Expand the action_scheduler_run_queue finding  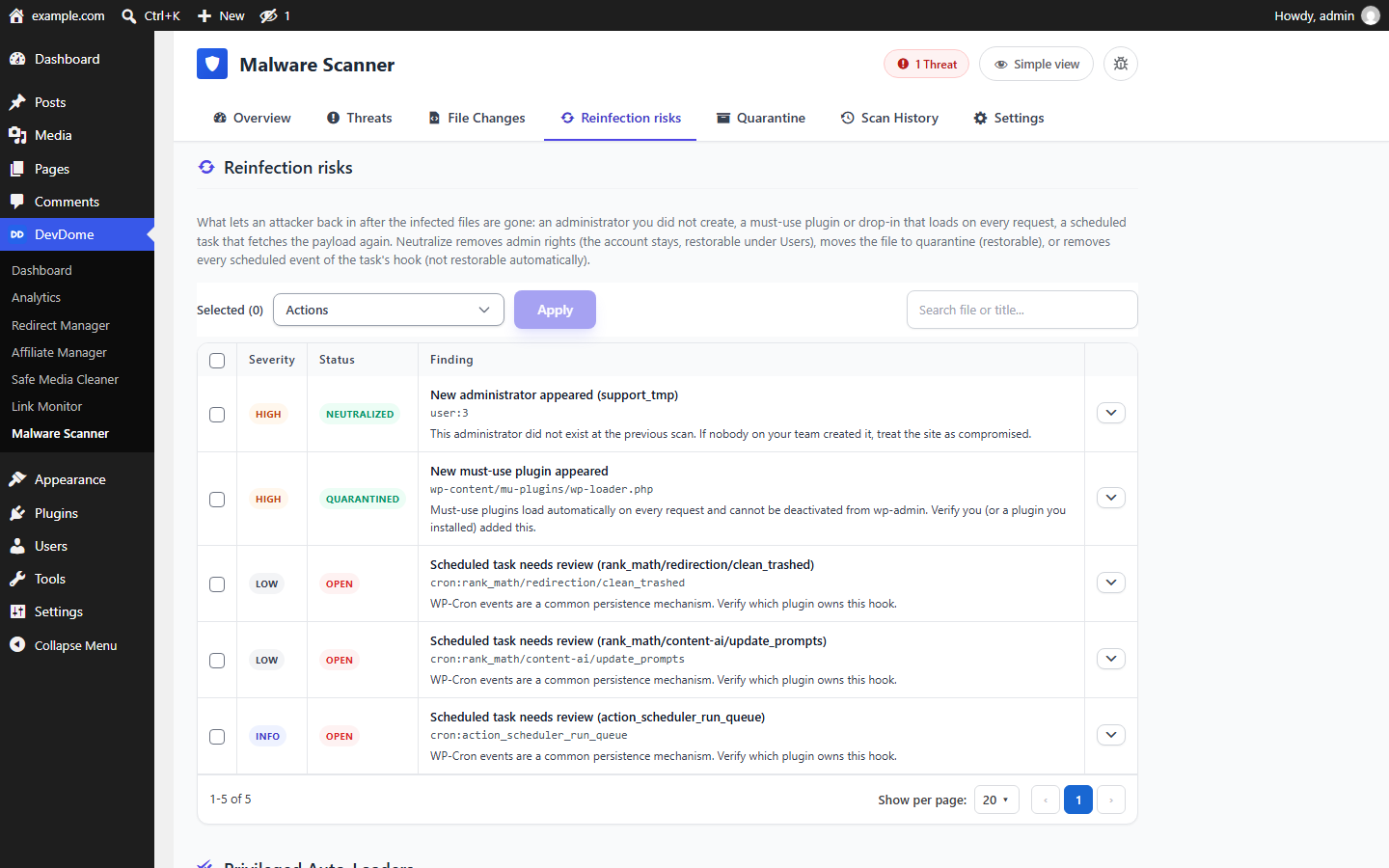pos(1111,735)
